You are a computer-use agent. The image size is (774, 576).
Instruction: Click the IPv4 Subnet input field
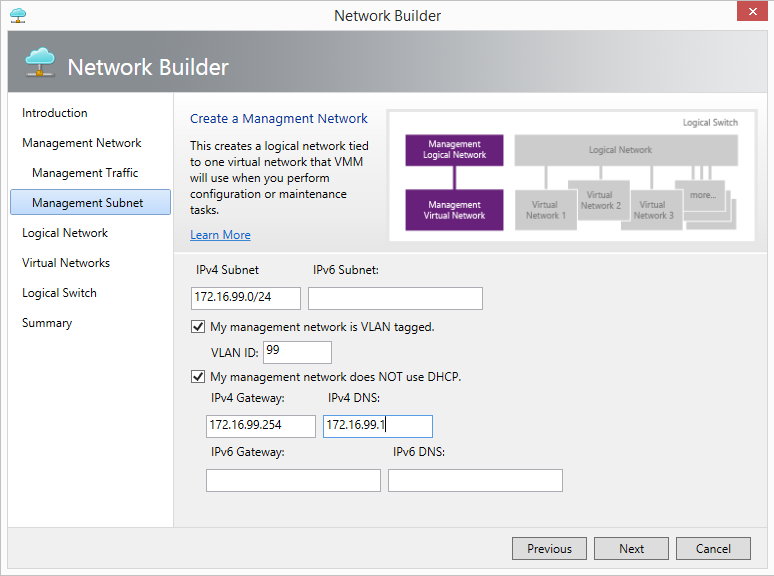point(246,298)
